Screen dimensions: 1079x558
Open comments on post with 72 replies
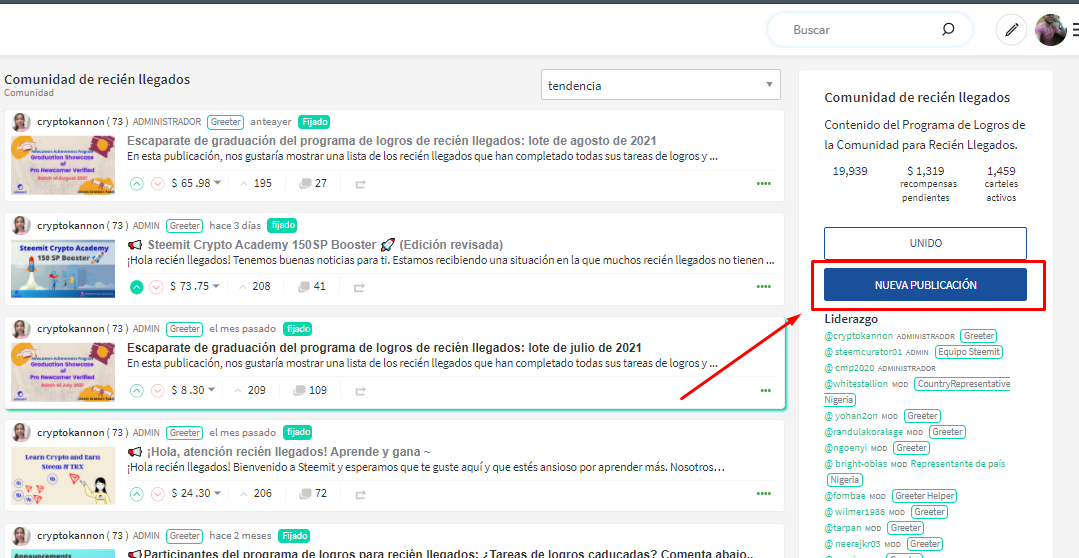(313, 493)
